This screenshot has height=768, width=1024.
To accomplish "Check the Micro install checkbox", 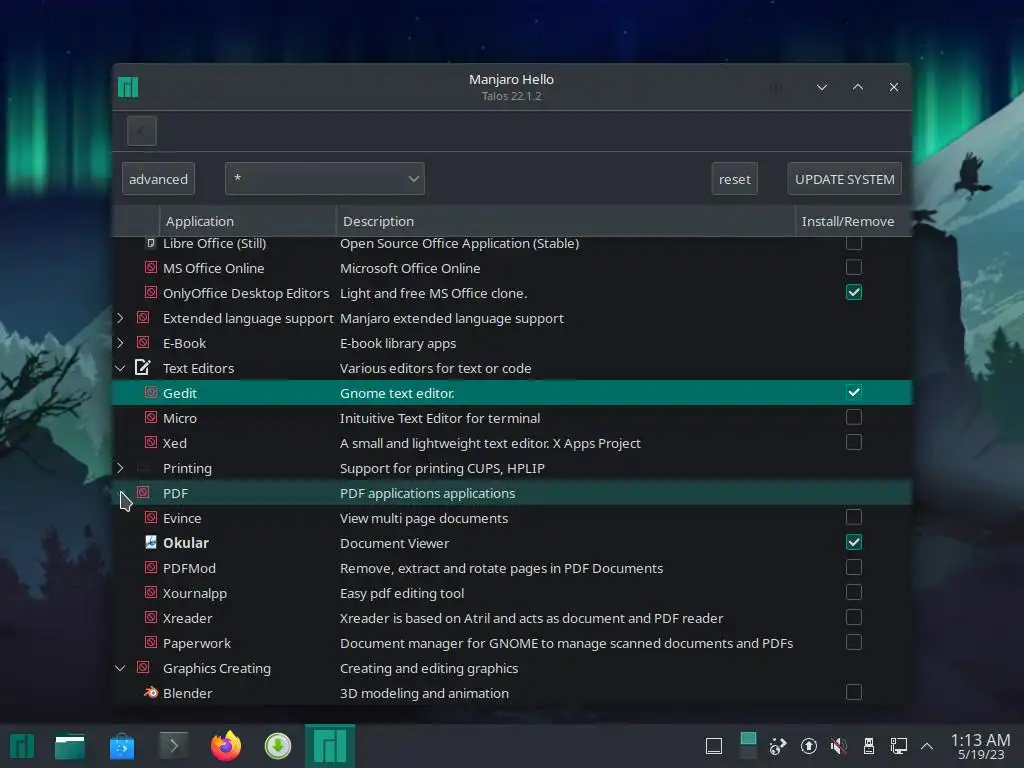I will pos(854,417).
